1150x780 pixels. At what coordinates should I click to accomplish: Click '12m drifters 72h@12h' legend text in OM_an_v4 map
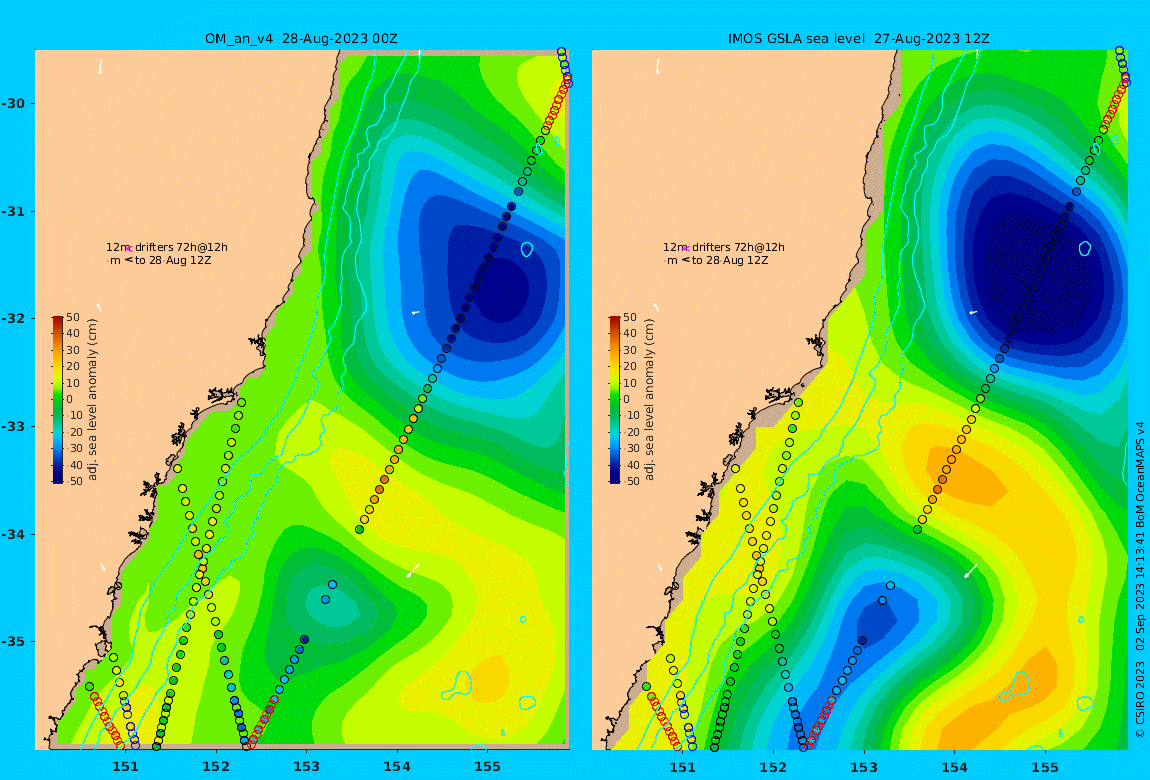point(167,248)
